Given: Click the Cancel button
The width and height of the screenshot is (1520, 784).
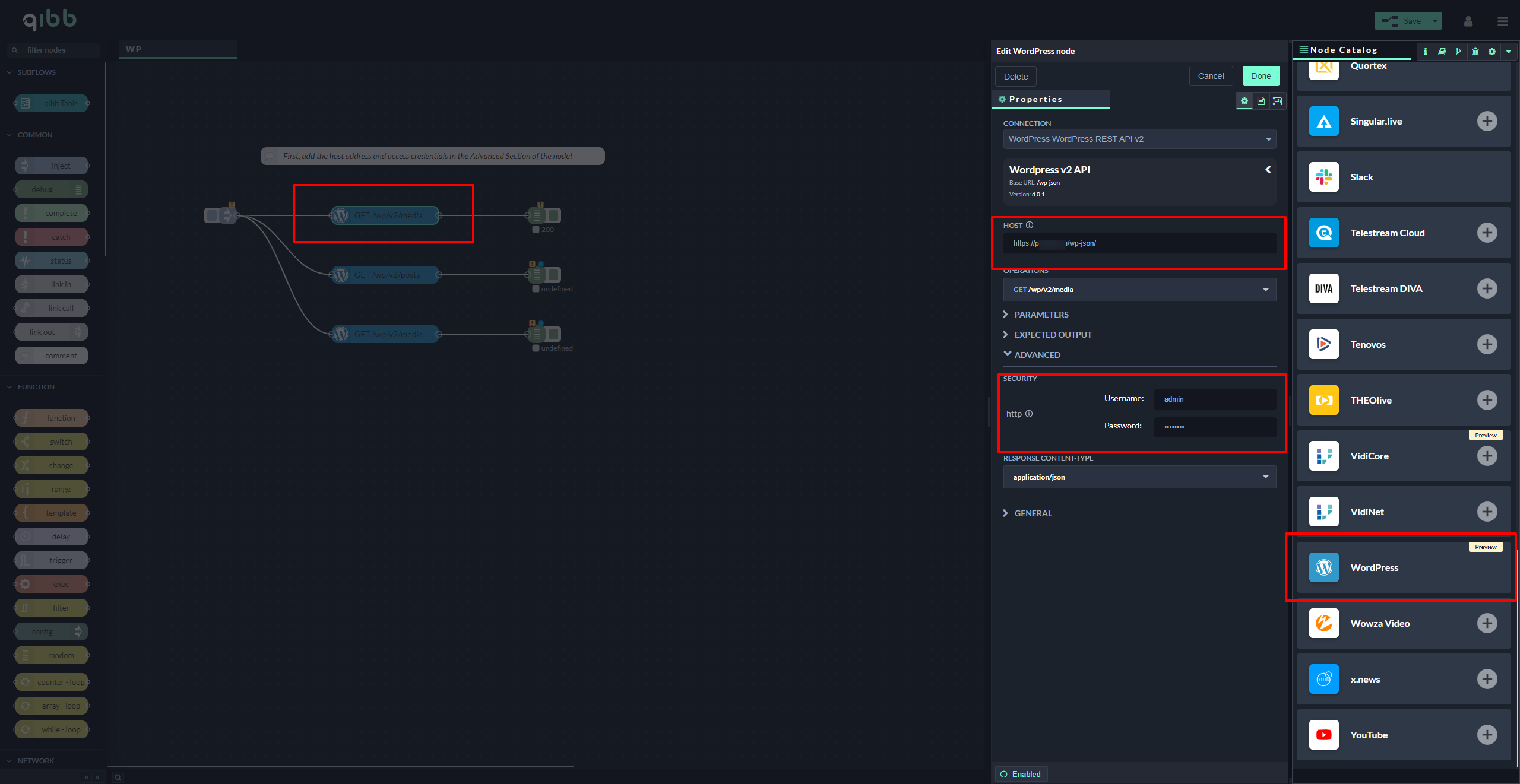Looking at the screenshot, I should [x=1211, y=76].
